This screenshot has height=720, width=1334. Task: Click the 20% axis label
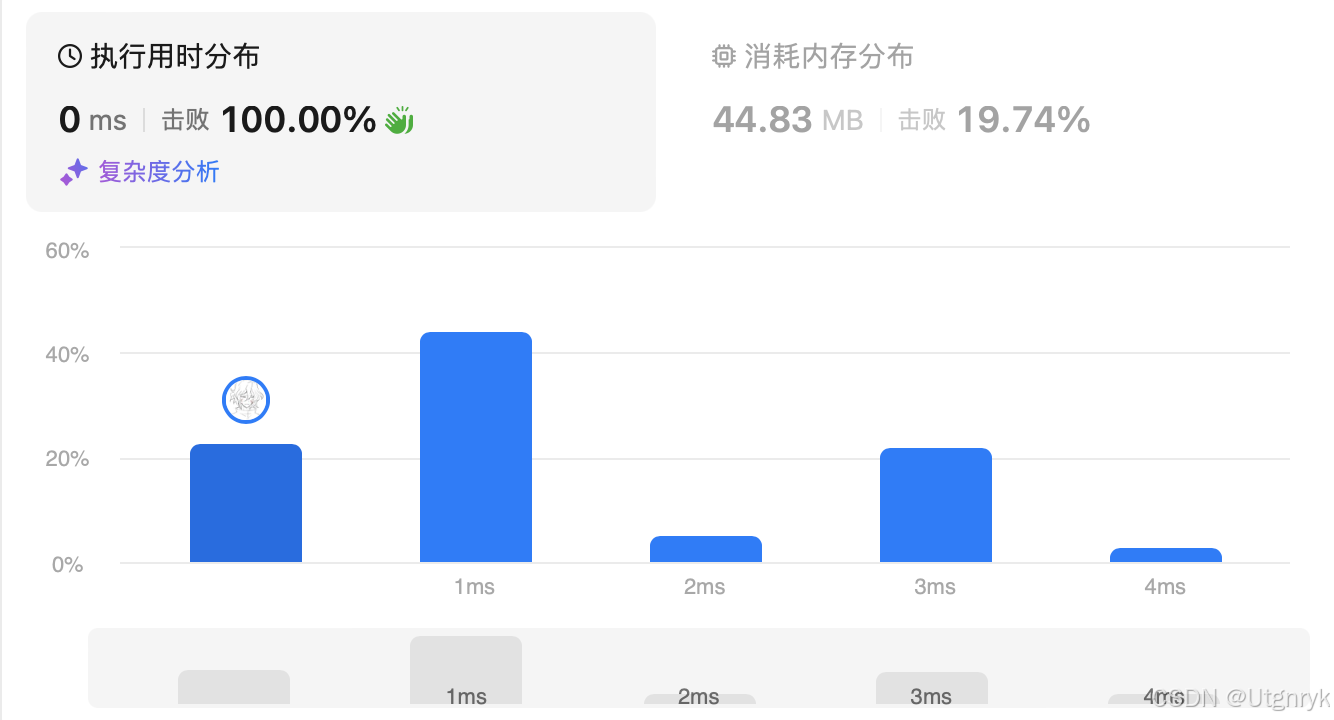tap(67, 460)
